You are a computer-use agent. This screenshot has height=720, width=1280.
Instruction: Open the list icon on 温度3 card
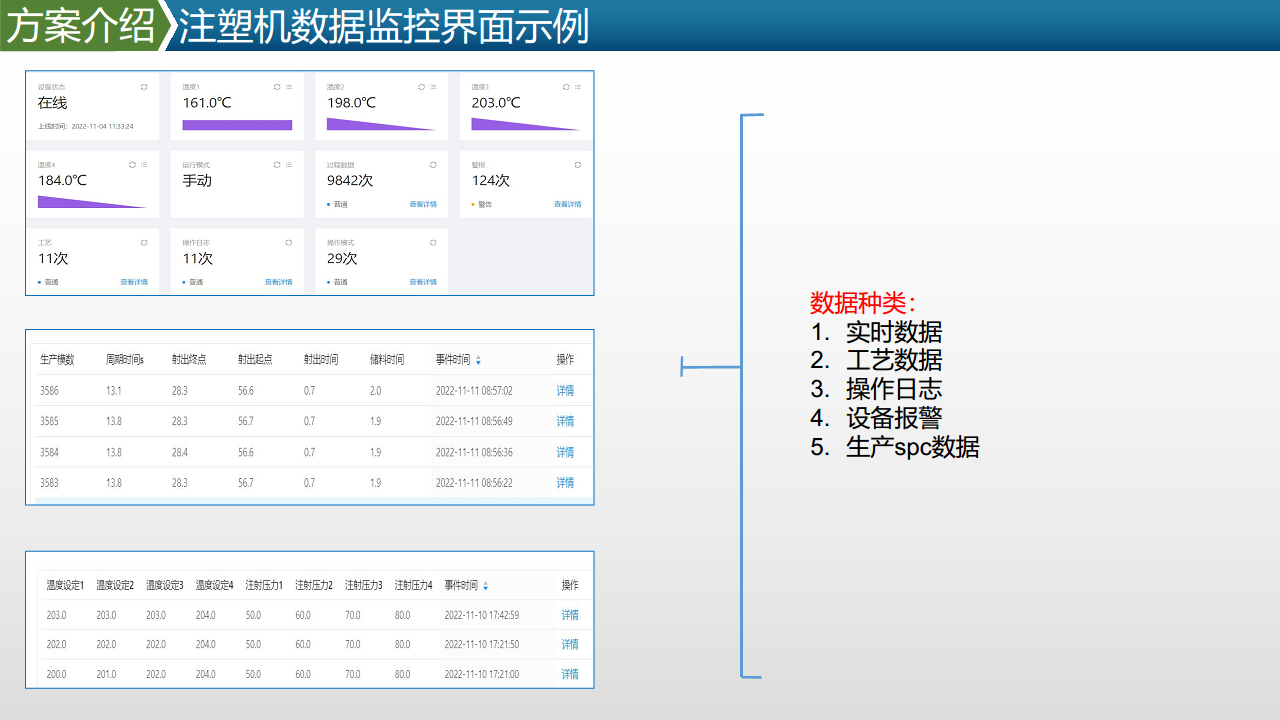(578, 87)
